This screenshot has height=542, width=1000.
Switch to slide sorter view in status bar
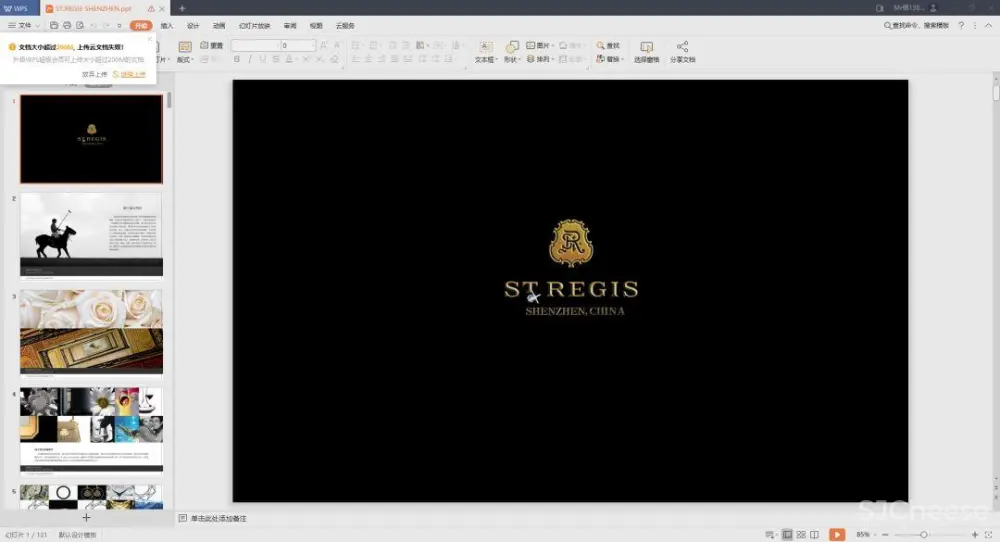click(x=801, y=535)
